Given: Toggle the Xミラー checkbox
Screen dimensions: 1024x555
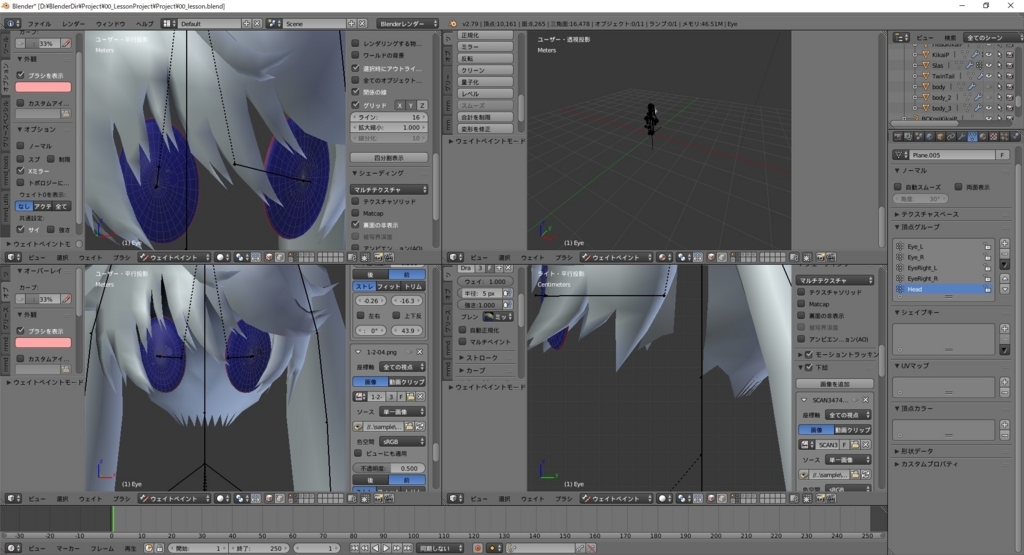Looking at the screenshot, I should [x=21, y=170].
